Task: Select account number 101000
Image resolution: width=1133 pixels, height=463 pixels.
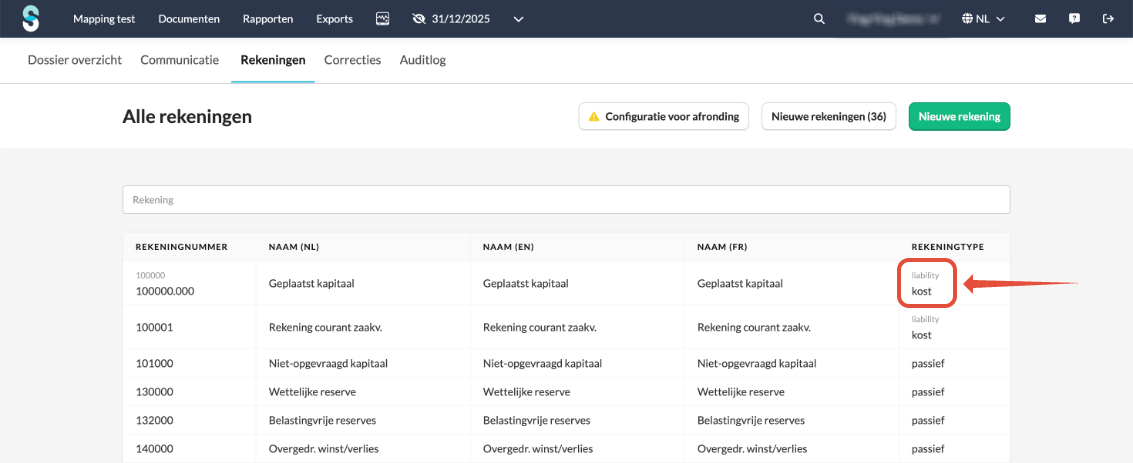Action: [154, 363]
